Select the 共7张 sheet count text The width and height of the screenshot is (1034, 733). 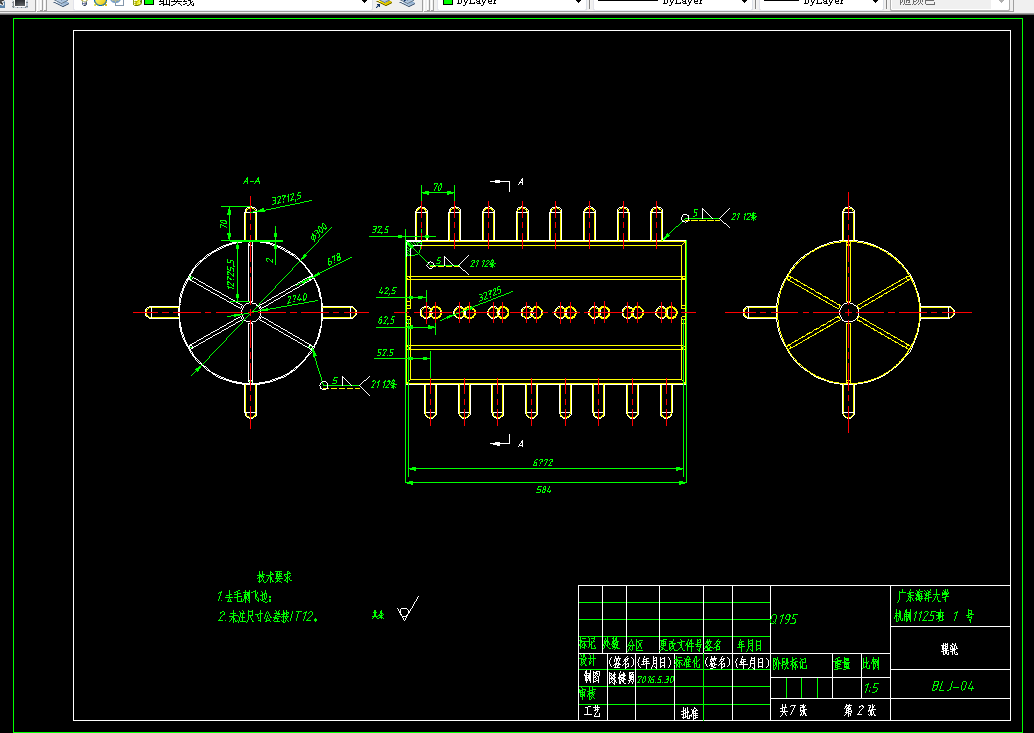click(793, 711)
